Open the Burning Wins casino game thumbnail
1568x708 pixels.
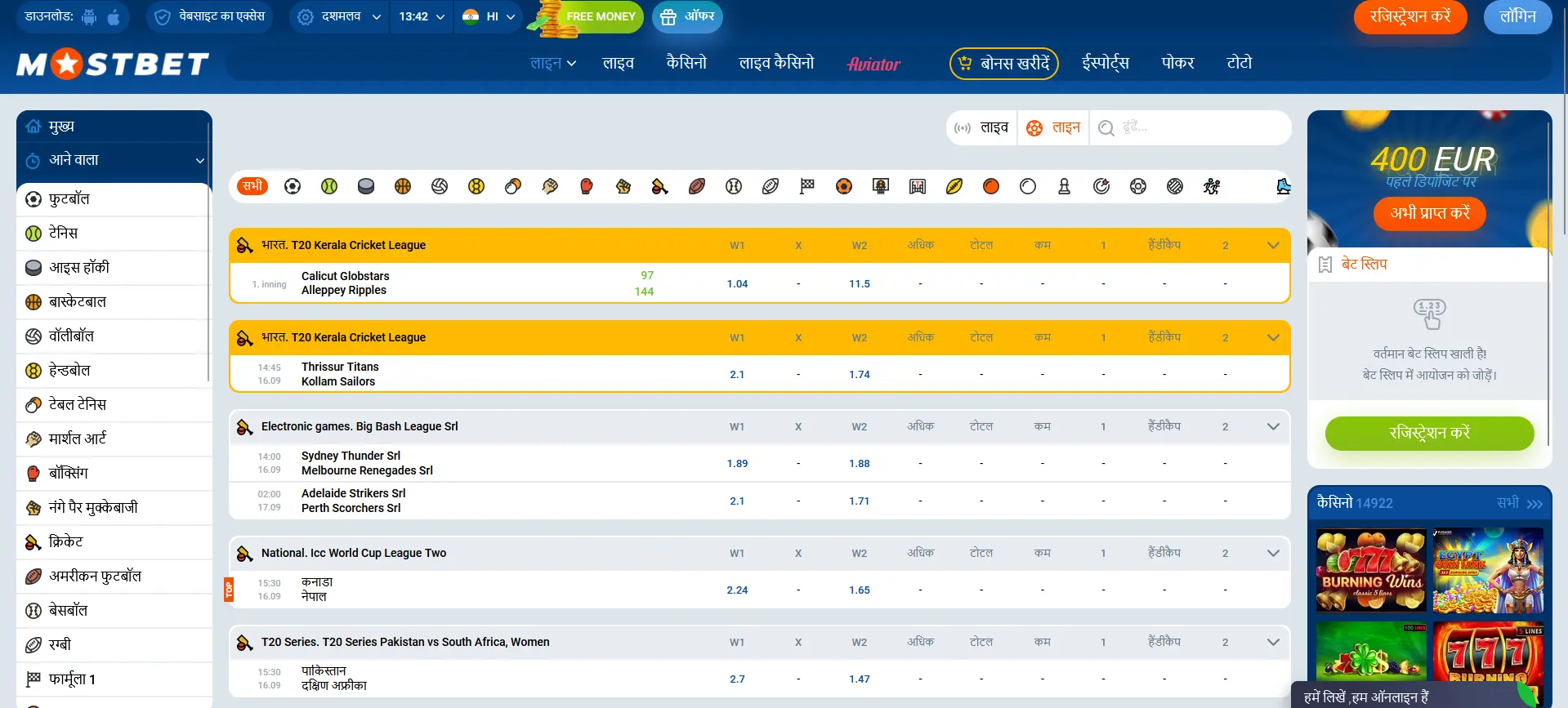1371,570
